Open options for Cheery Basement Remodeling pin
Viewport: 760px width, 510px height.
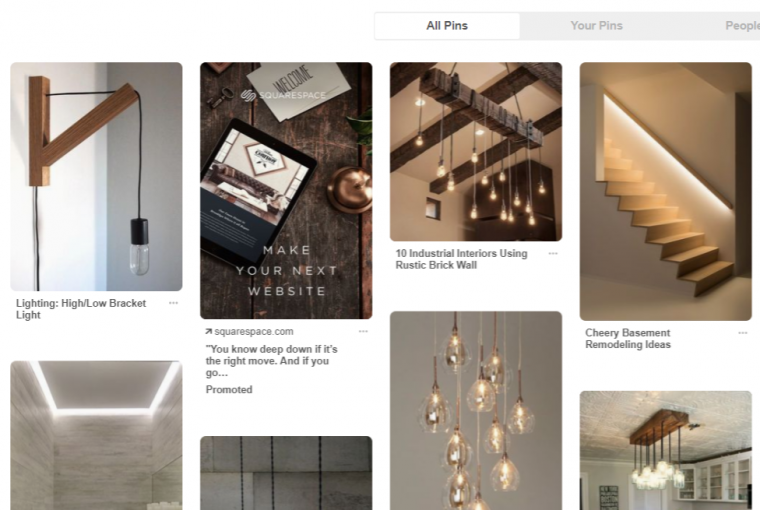[x=743, y=333]
